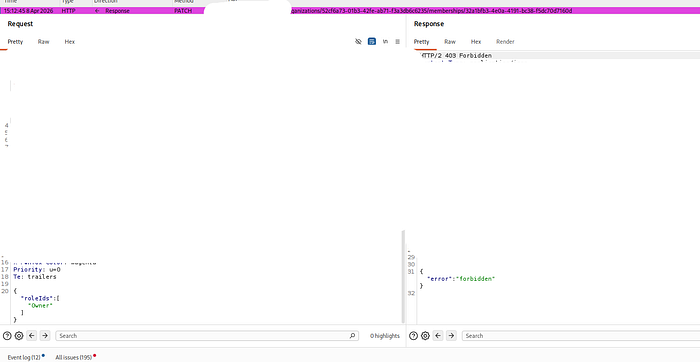This screenshot has height=362, width=700.
Task: Open All issues (195)
Action: (x=75, y=357)
